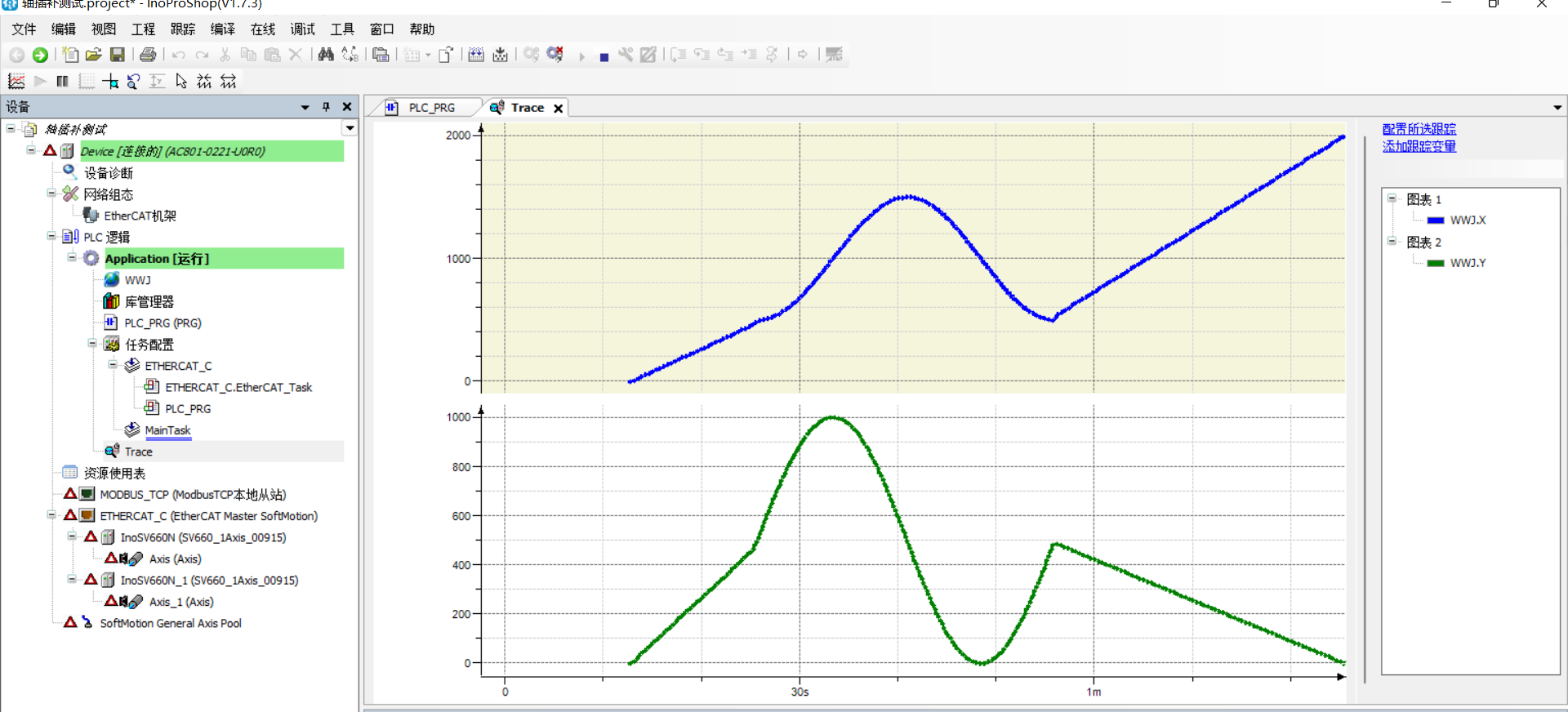Viewport: 1568px width, 712px height.
Task: Collapse the Application tree node
Action: pyautogui.click(x=72, y=257)
